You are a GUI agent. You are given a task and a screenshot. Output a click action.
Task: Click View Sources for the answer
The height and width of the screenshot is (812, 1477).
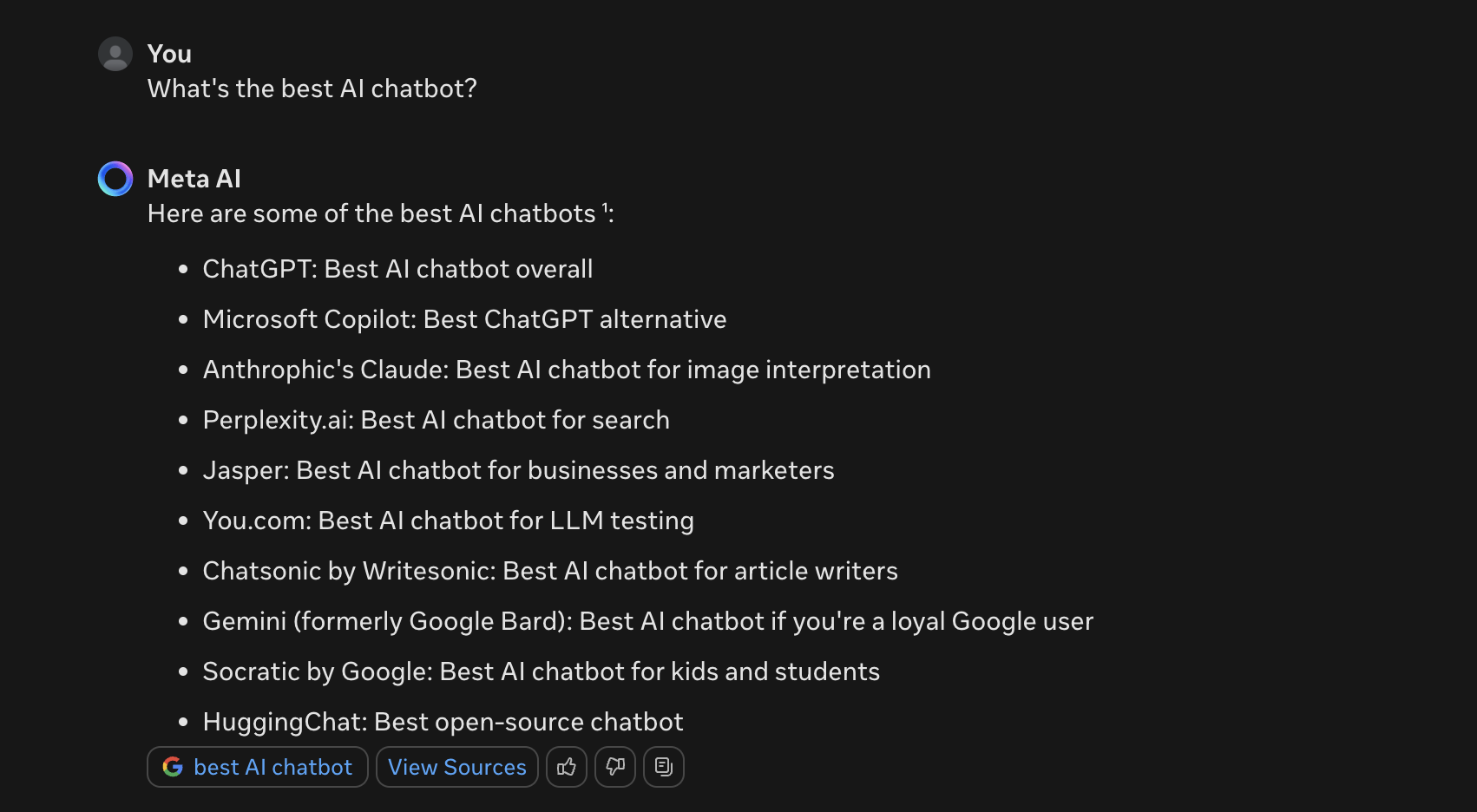456,767
